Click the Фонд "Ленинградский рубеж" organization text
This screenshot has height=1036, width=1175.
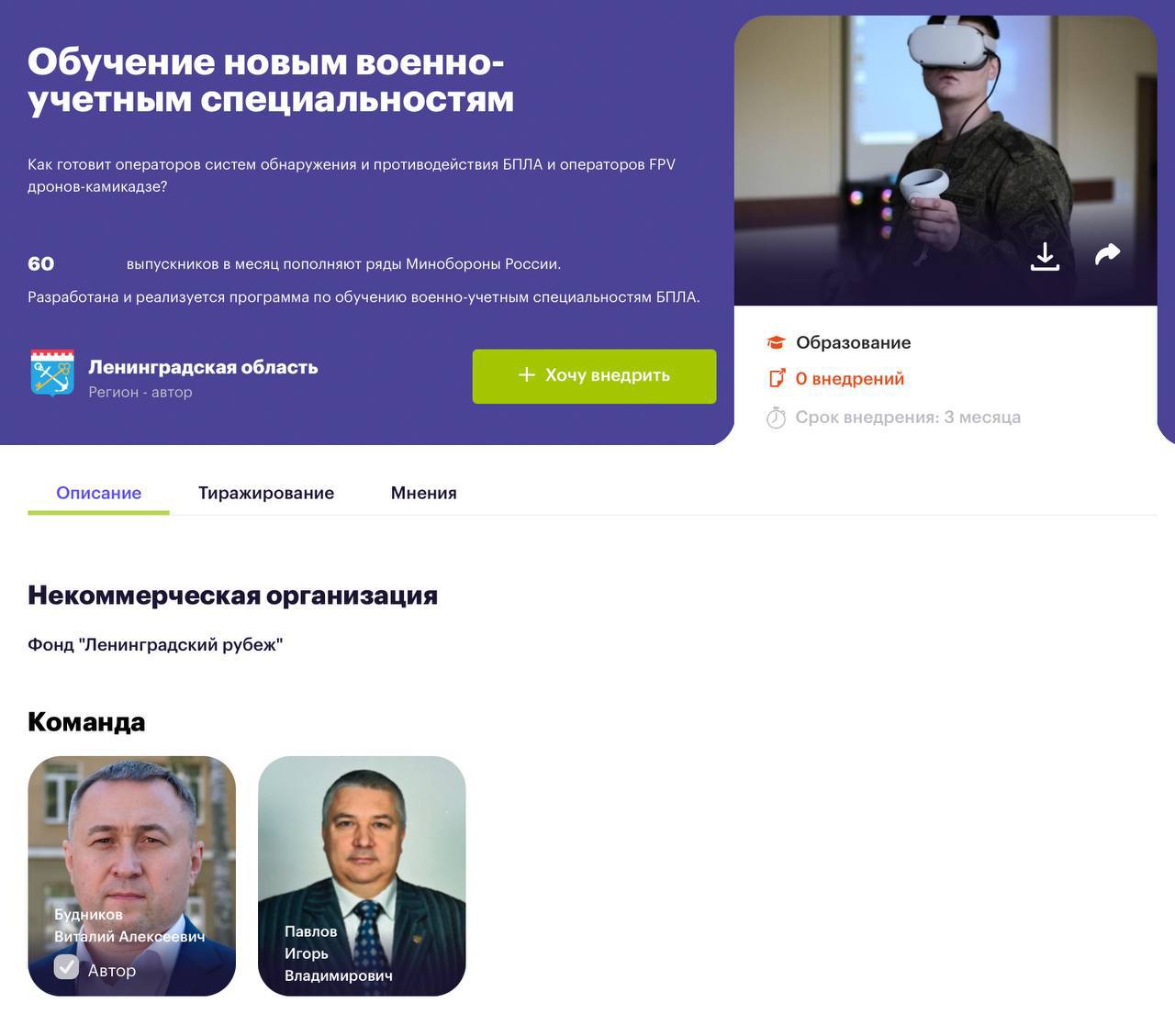click(x=155, y=644)
